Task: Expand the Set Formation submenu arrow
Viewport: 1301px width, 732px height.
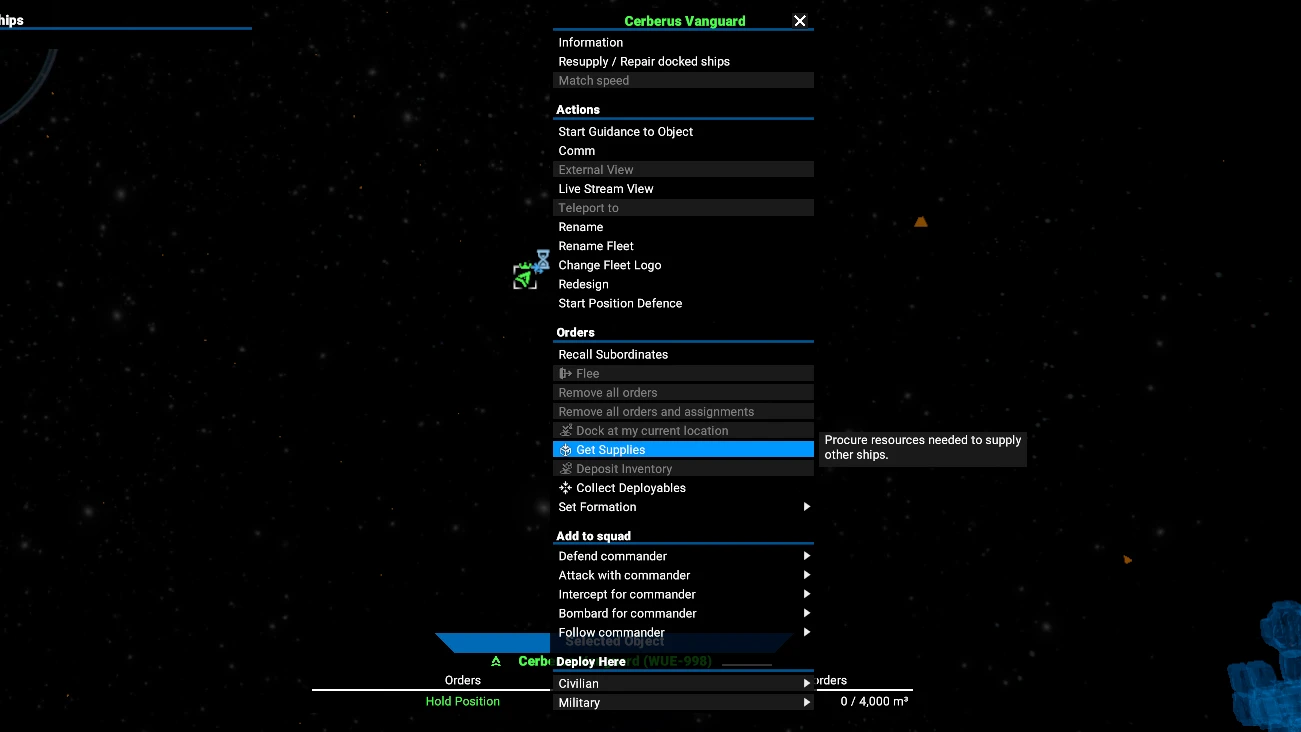Action: coord(806,507)
